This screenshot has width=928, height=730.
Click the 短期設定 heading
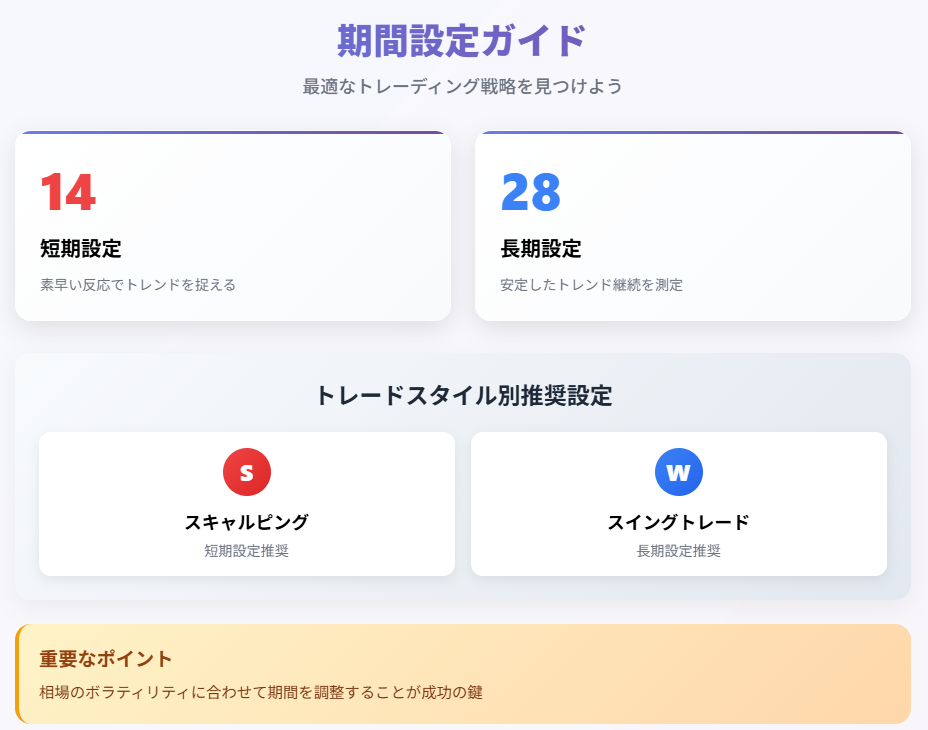[x=81, y=249]
